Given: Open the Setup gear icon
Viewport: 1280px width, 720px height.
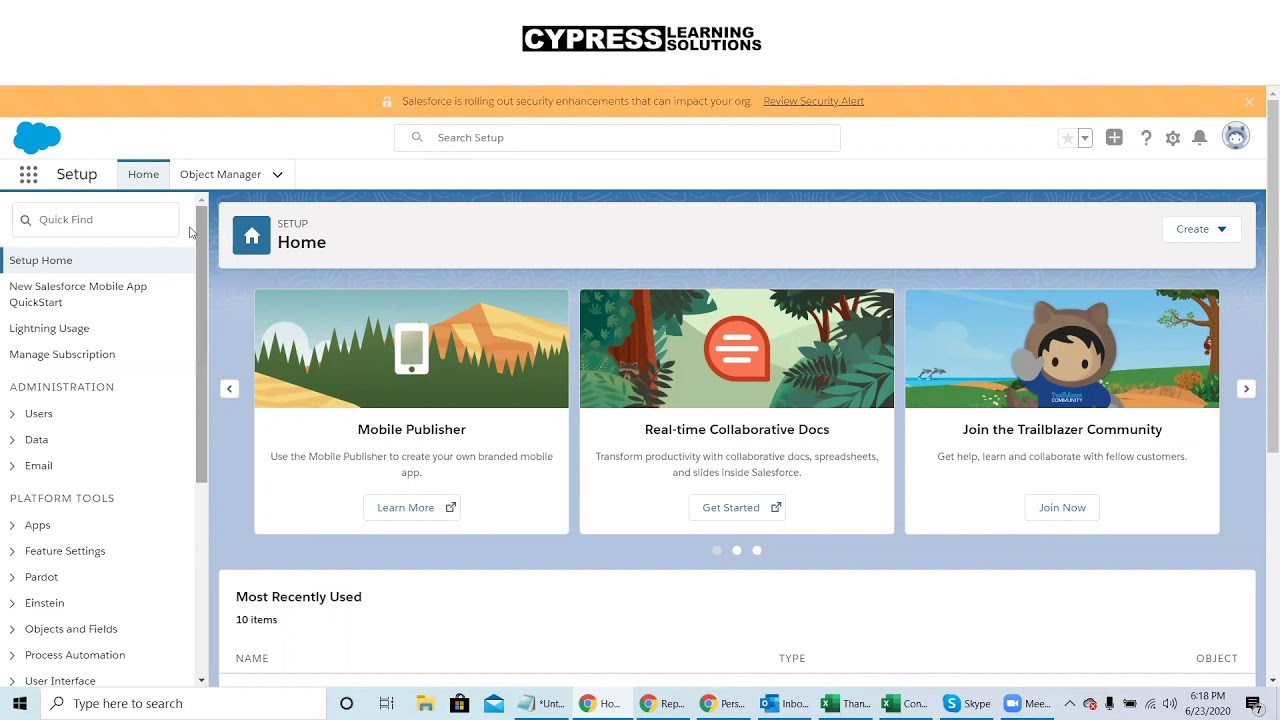Looking at the screenshot, I should [x=1173, y=138].
